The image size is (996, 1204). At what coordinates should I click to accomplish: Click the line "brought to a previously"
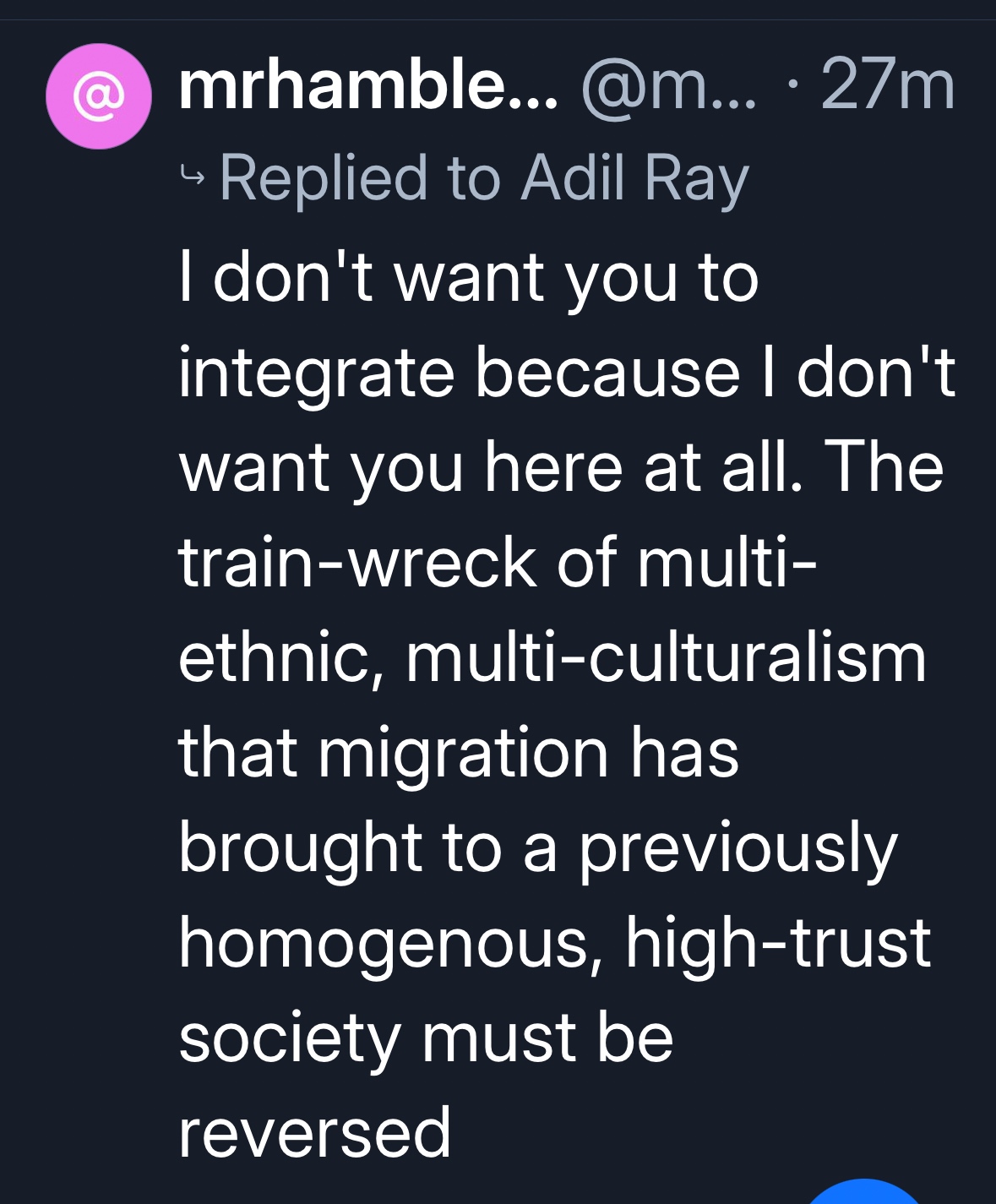click(537, 847)
